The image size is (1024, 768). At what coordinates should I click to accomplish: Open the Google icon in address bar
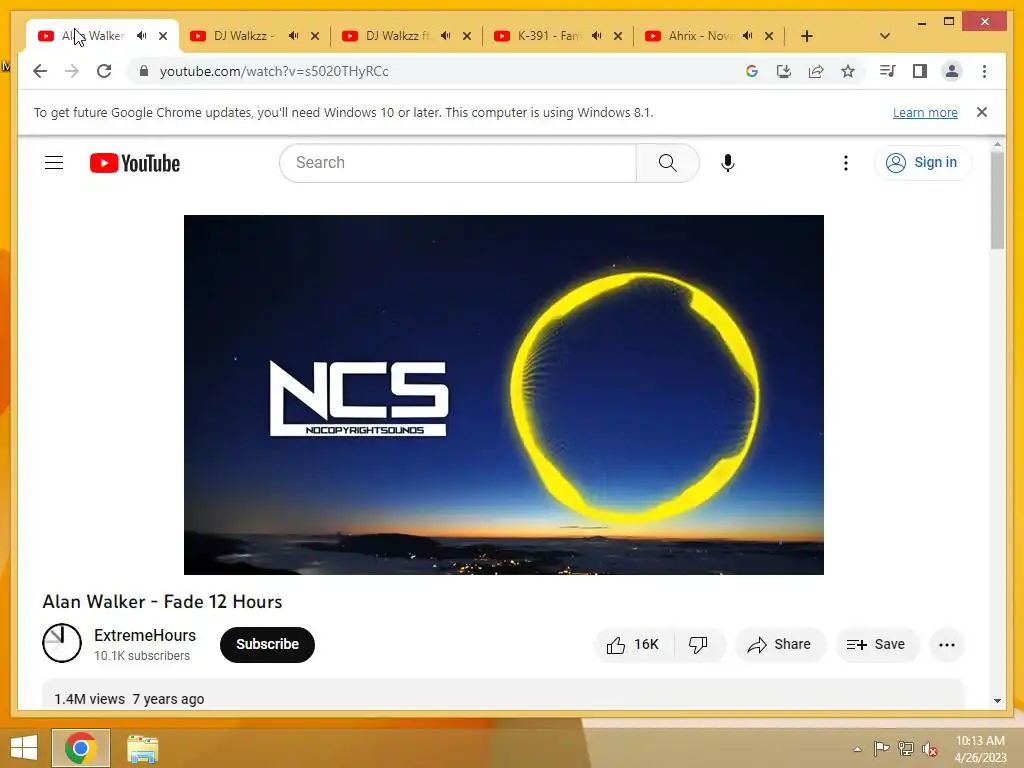click(752, 71)
